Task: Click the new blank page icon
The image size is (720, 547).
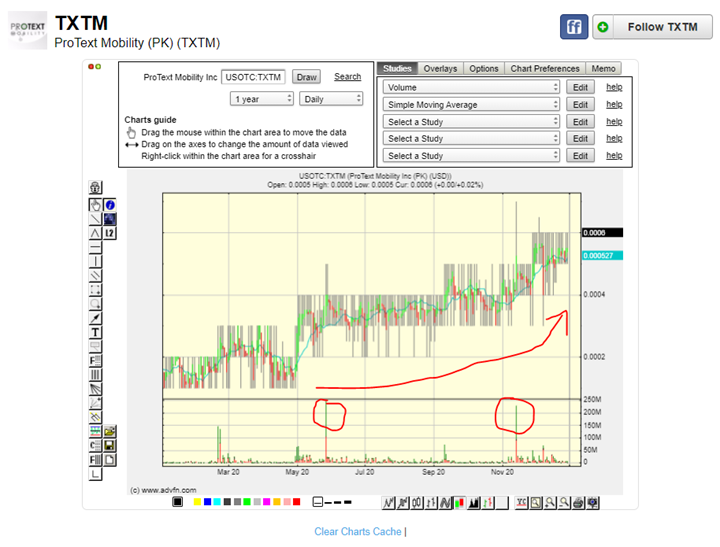Action: point(110,460)
